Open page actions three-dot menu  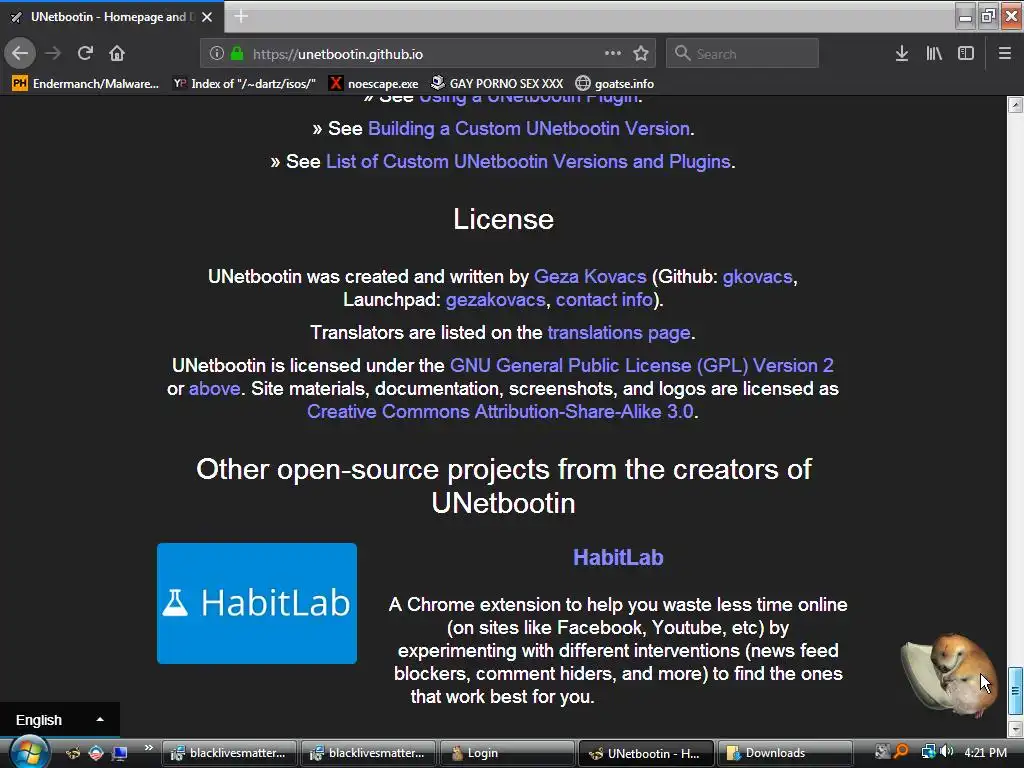(x=613, y=53)
